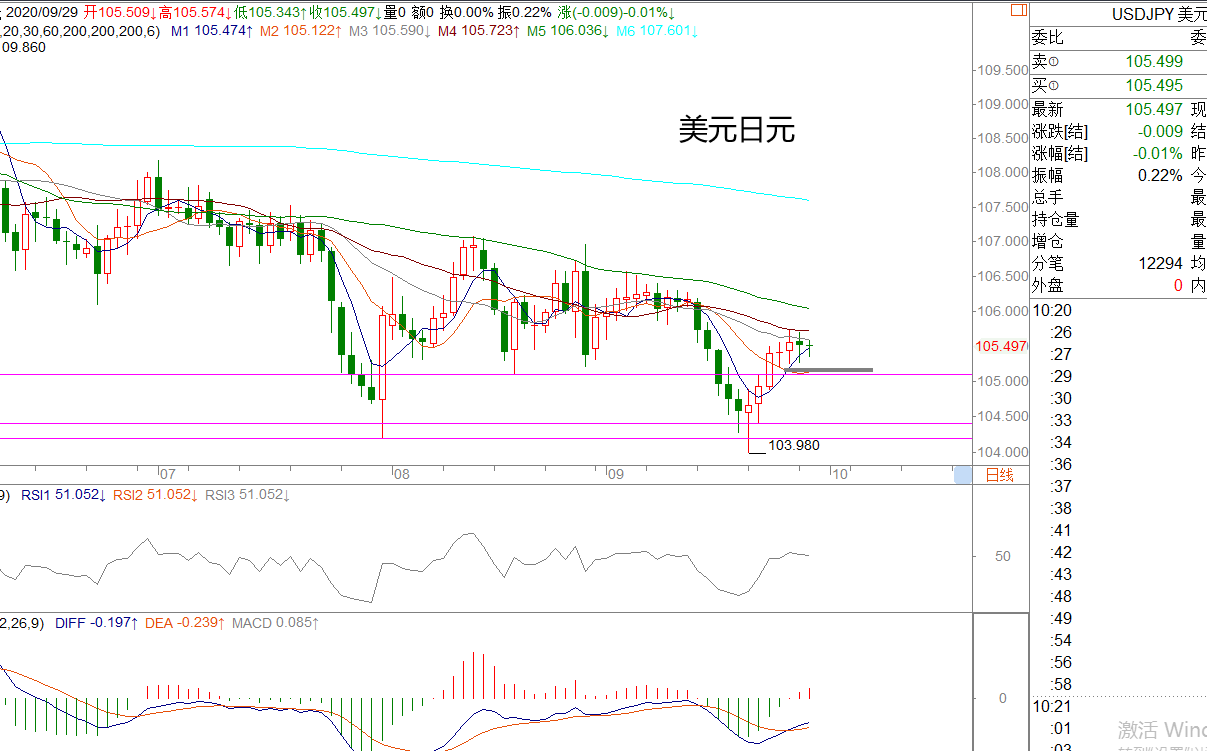
Task: Click the DEA -0.239 indicator label
Action: [x=186, y=622]
